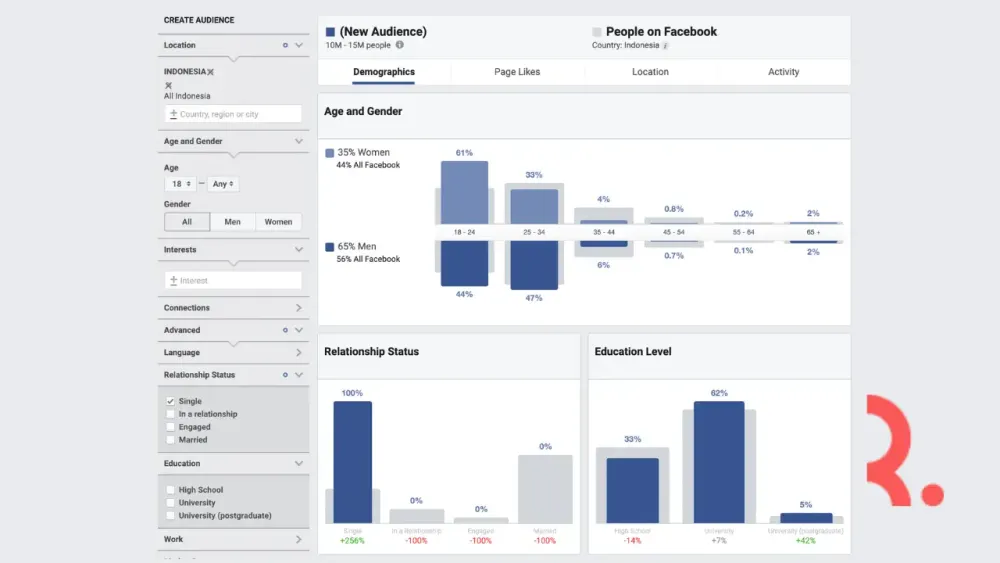The height and width of the screenshot is (563, 1000).
Task: Click the women 18 - 24 bar at 61%
Action: 464,193
